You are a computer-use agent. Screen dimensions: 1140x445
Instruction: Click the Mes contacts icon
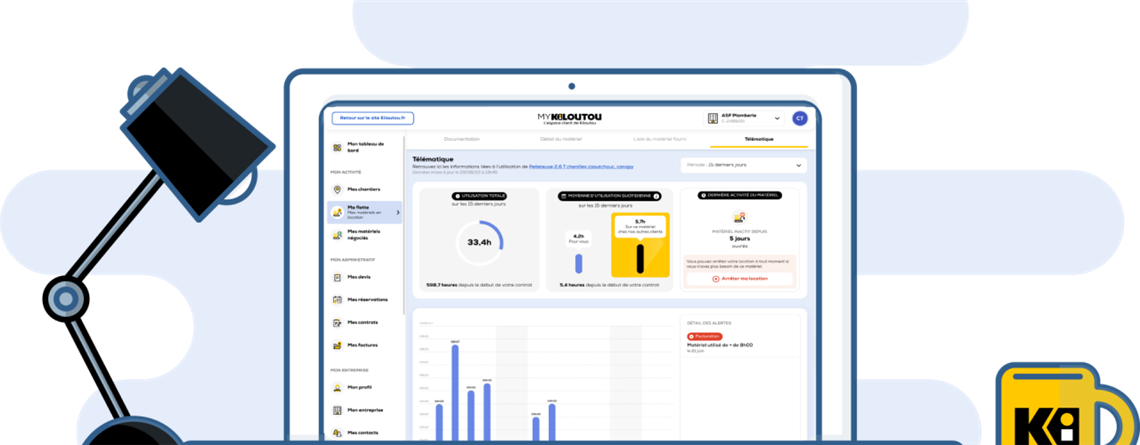[x=337, y=433]
